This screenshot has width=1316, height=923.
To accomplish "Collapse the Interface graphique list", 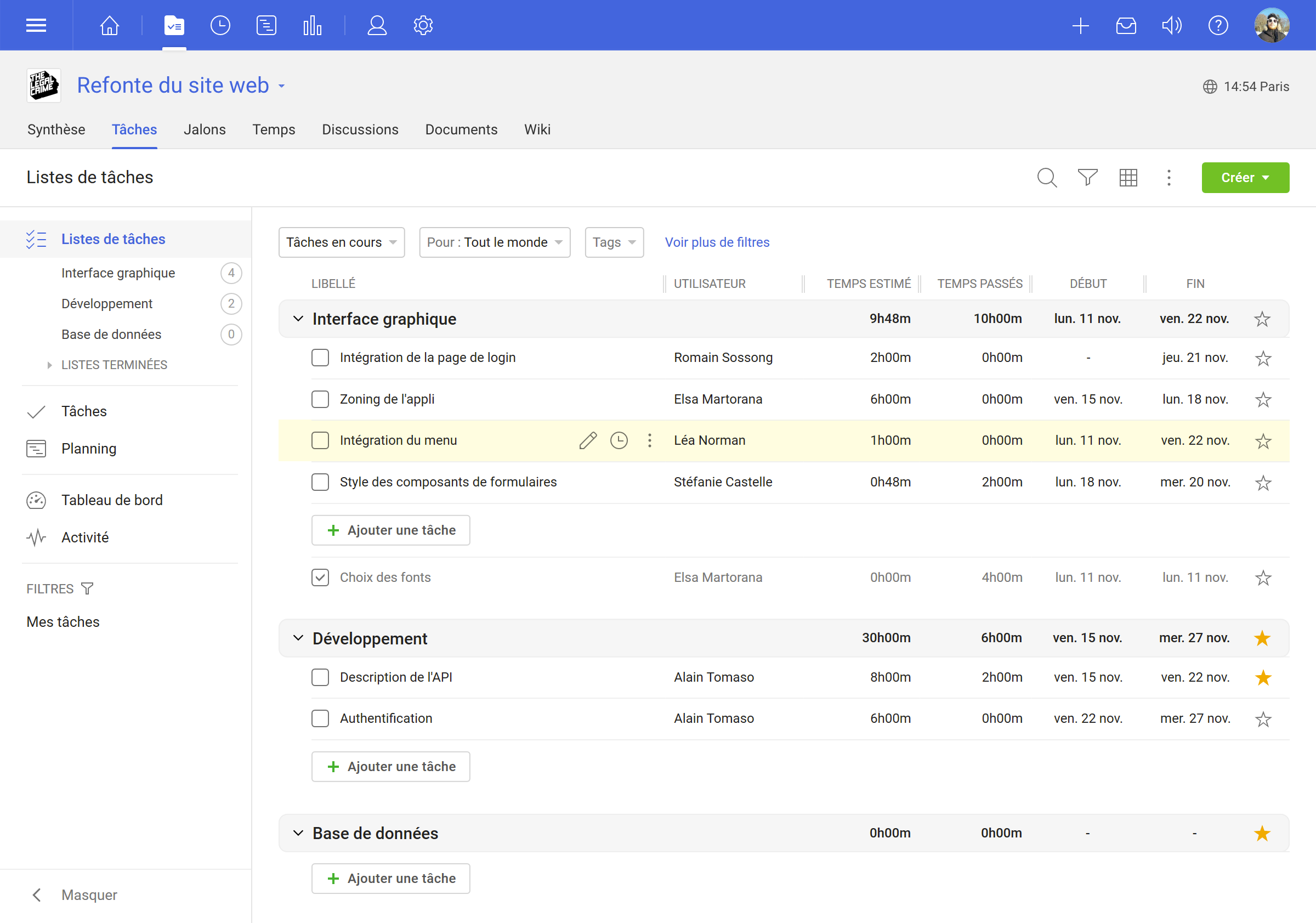I will pos(298,319).
